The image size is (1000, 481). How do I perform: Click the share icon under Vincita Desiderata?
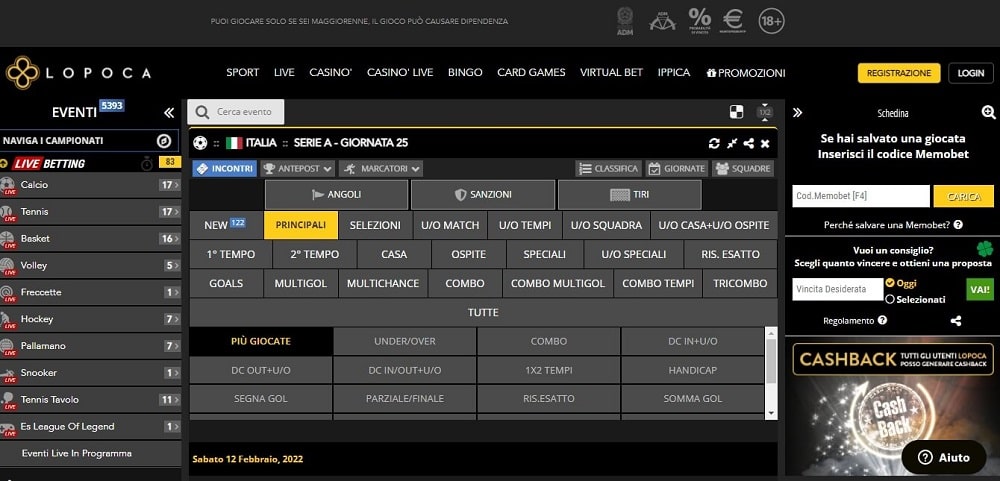tap(956, 321)
